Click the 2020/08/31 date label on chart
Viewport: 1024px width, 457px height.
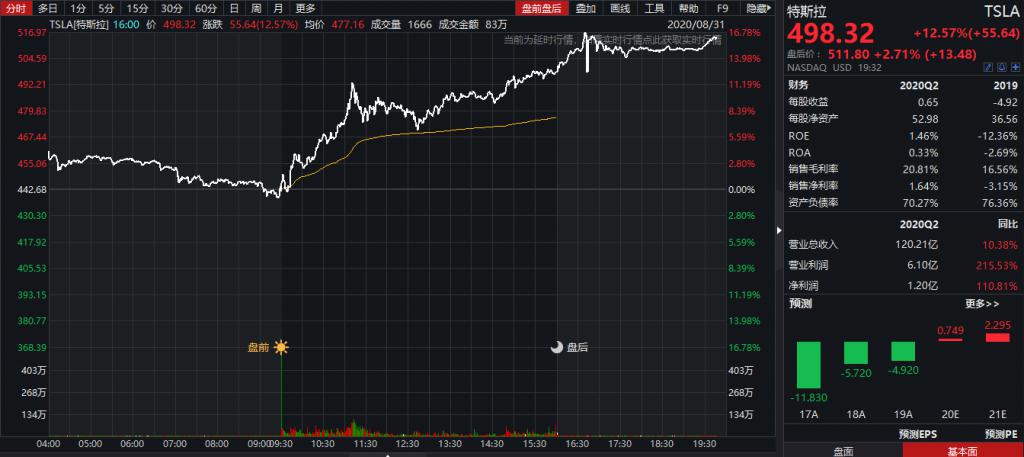[695, 24]
